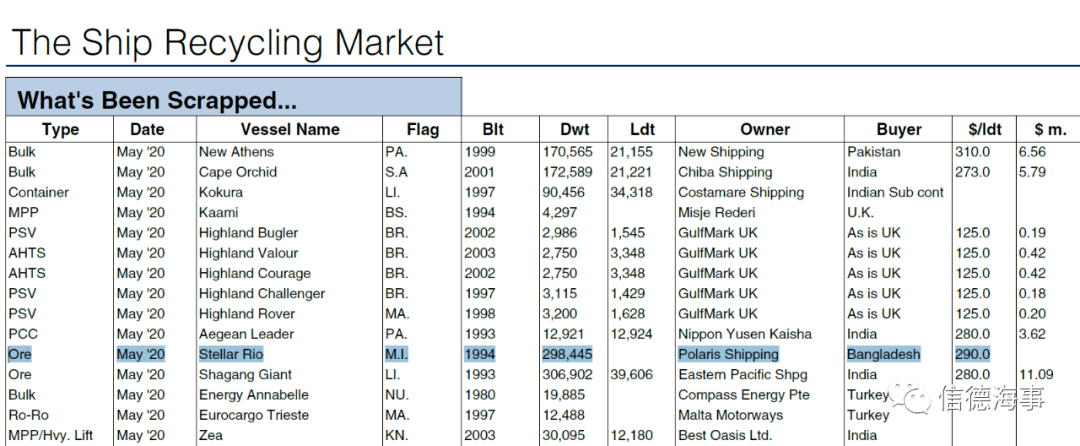The height and width of the screenshot is (446, 1080).
Task: Click highlighted price 290.0
Action: pyautogui.click(x=973, y=354)
